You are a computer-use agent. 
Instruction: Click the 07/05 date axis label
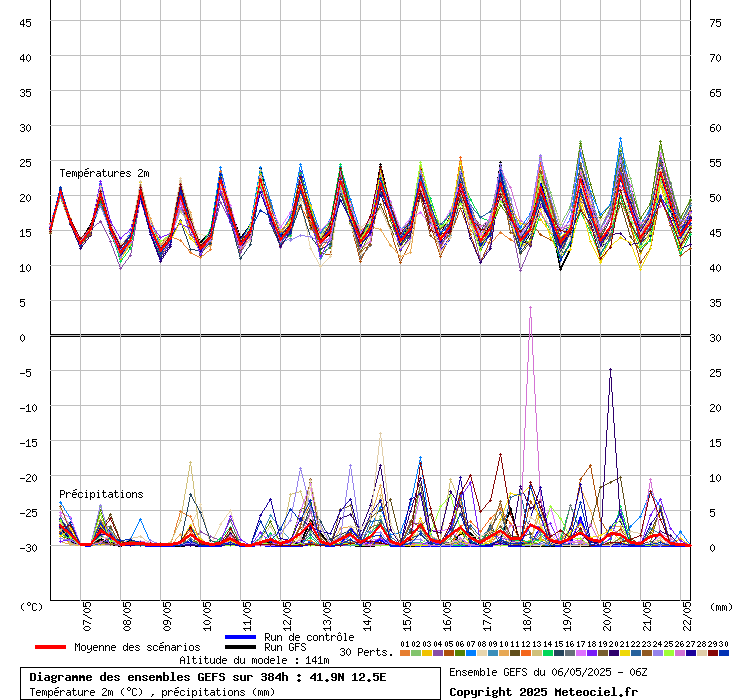87,616
